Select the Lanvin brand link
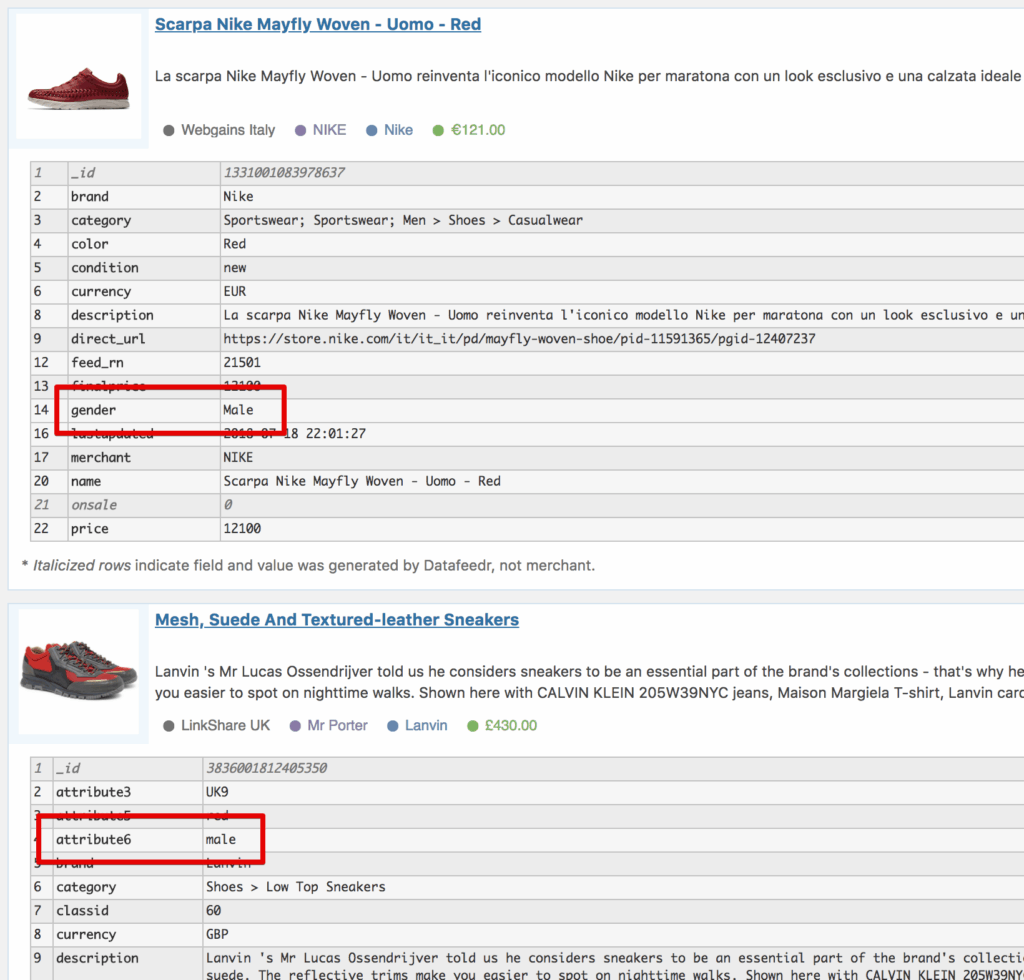 coord(426,726)
